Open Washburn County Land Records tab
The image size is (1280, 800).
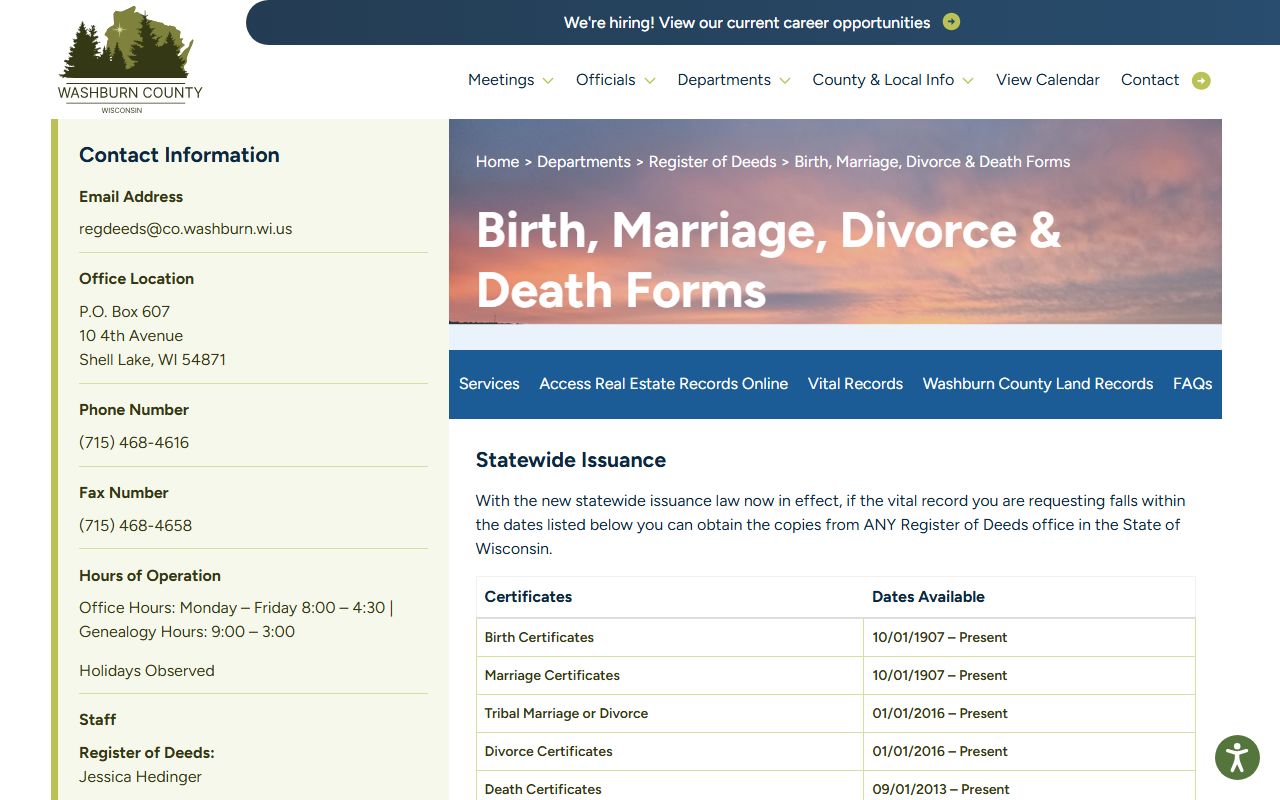point(1038,384)
